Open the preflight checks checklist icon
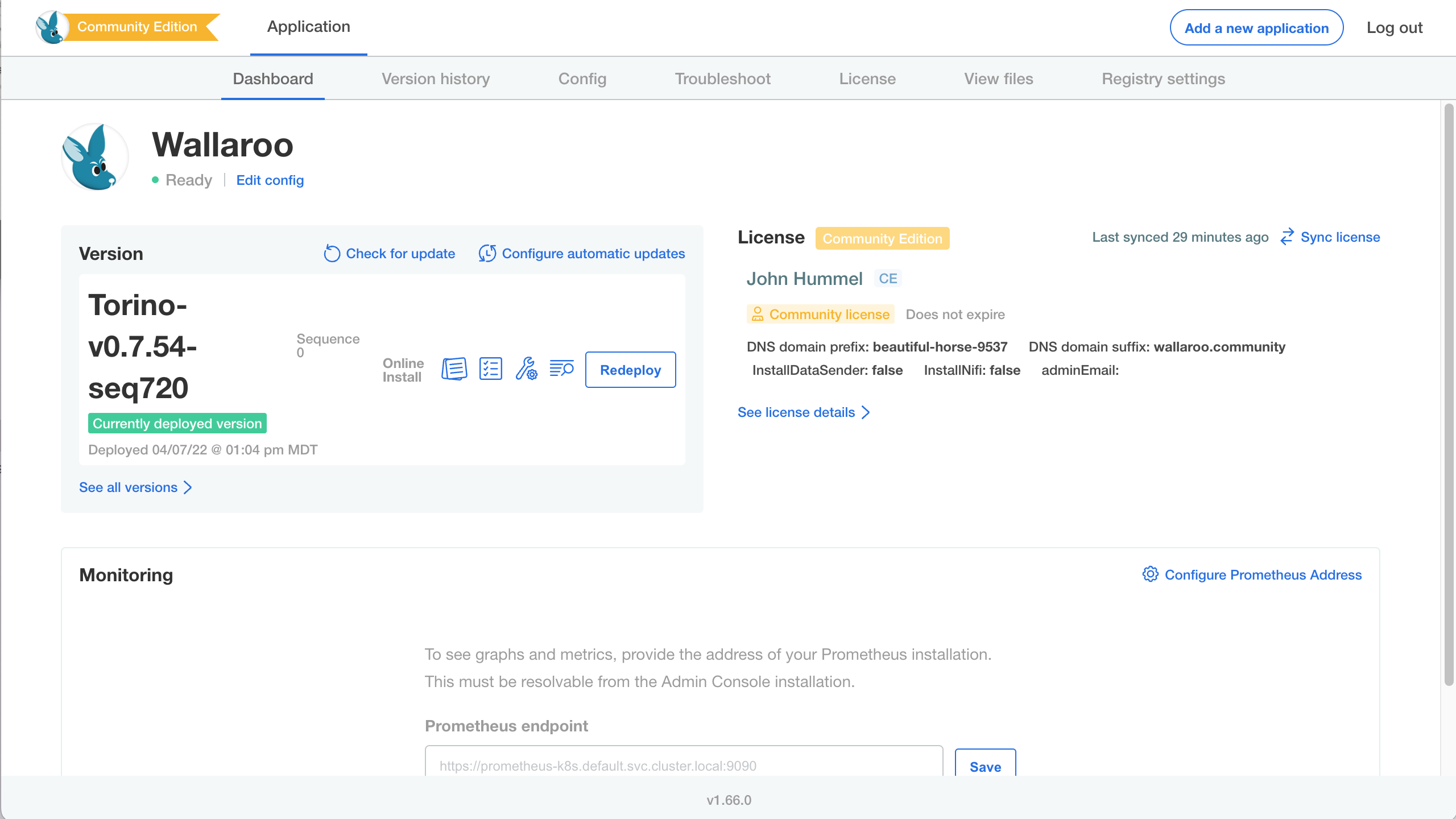 point(490,370)
